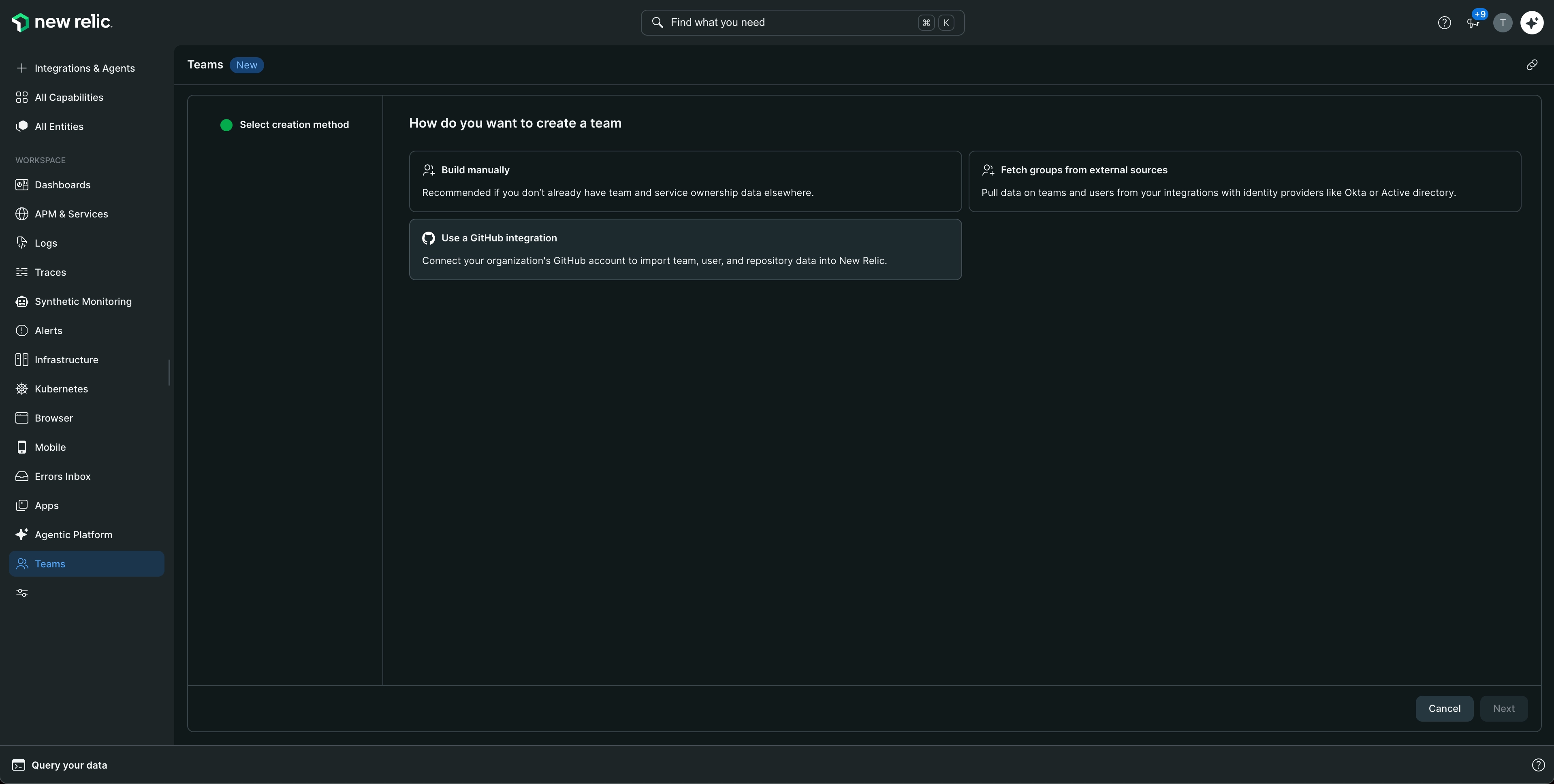Click the Dashboards sidebar icon
Image resolution: width=1554 pixels, height=784 pixels.
coord(22,185)
